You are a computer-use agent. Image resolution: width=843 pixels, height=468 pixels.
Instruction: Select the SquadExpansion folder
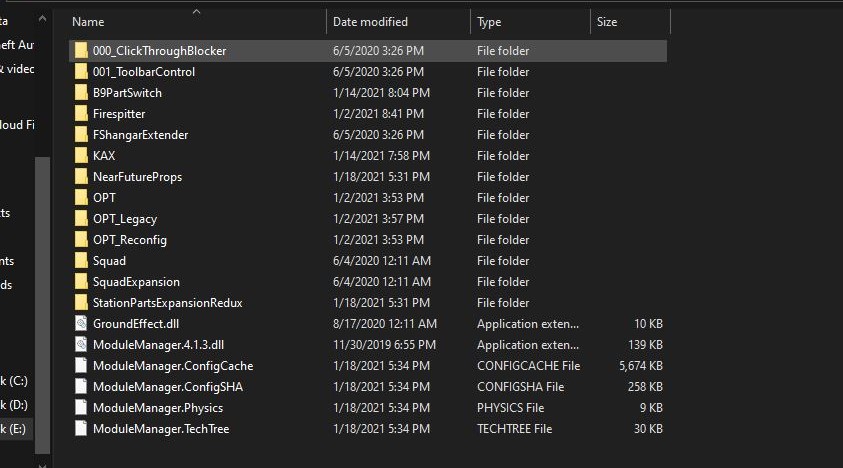click(x=136, y=282)
